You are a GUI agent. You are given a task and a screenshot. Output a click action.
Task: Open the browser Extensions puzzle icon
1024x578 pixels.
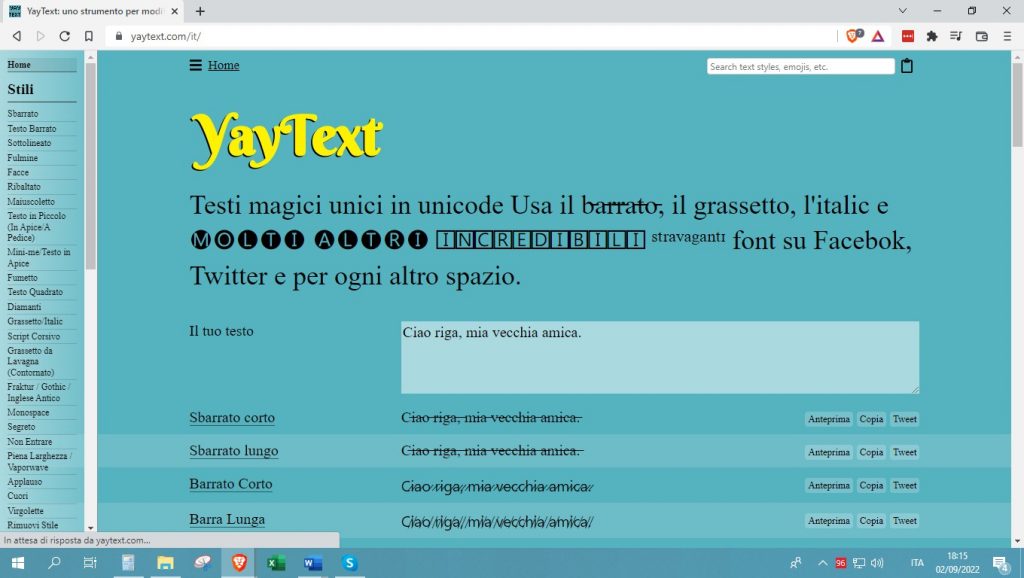tap(931, 35)
